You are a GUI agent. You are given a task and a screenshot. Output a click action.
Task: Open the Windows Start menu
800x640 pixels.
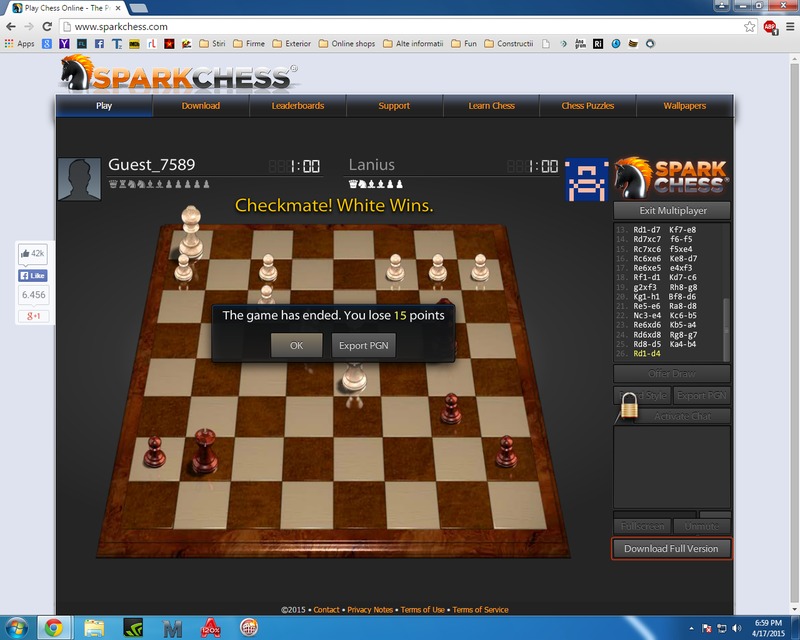(15, 628)
